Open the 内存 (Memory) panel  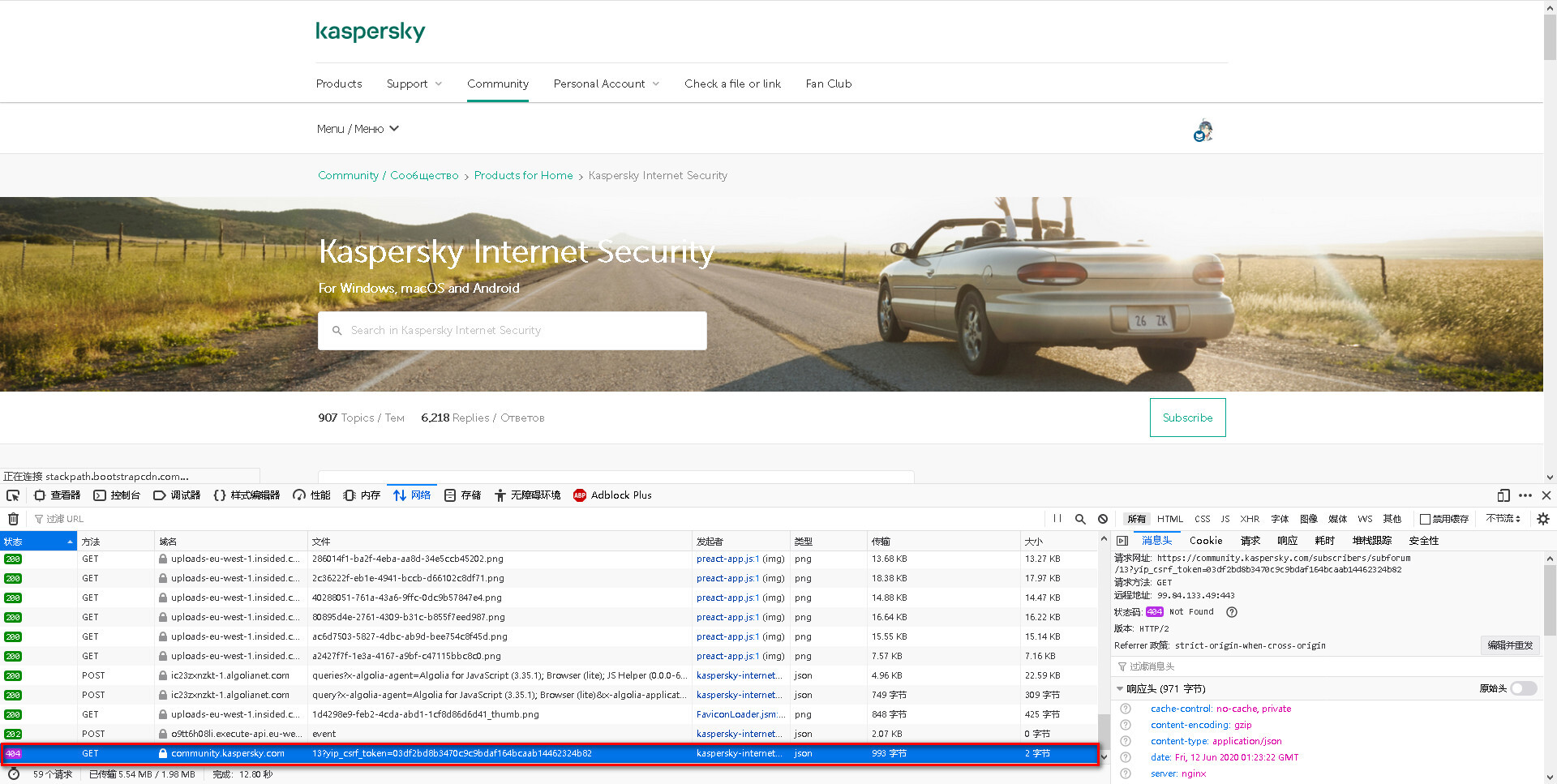tap(362, 495)
